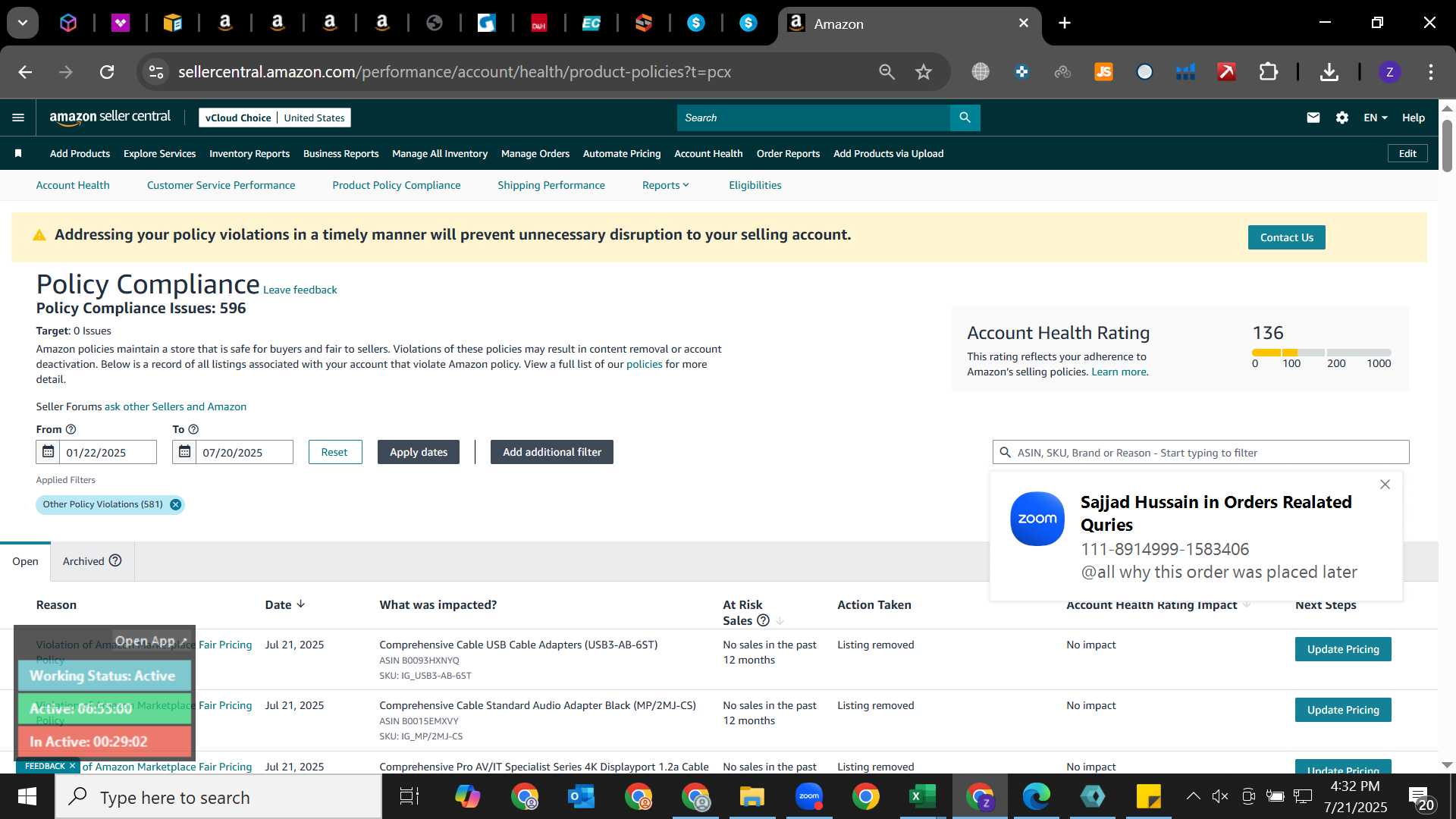Expand the Reports dropdown menu
The width and height of the screenshot is (1456, 819).
pyautogui.click(x=665, y=185)
